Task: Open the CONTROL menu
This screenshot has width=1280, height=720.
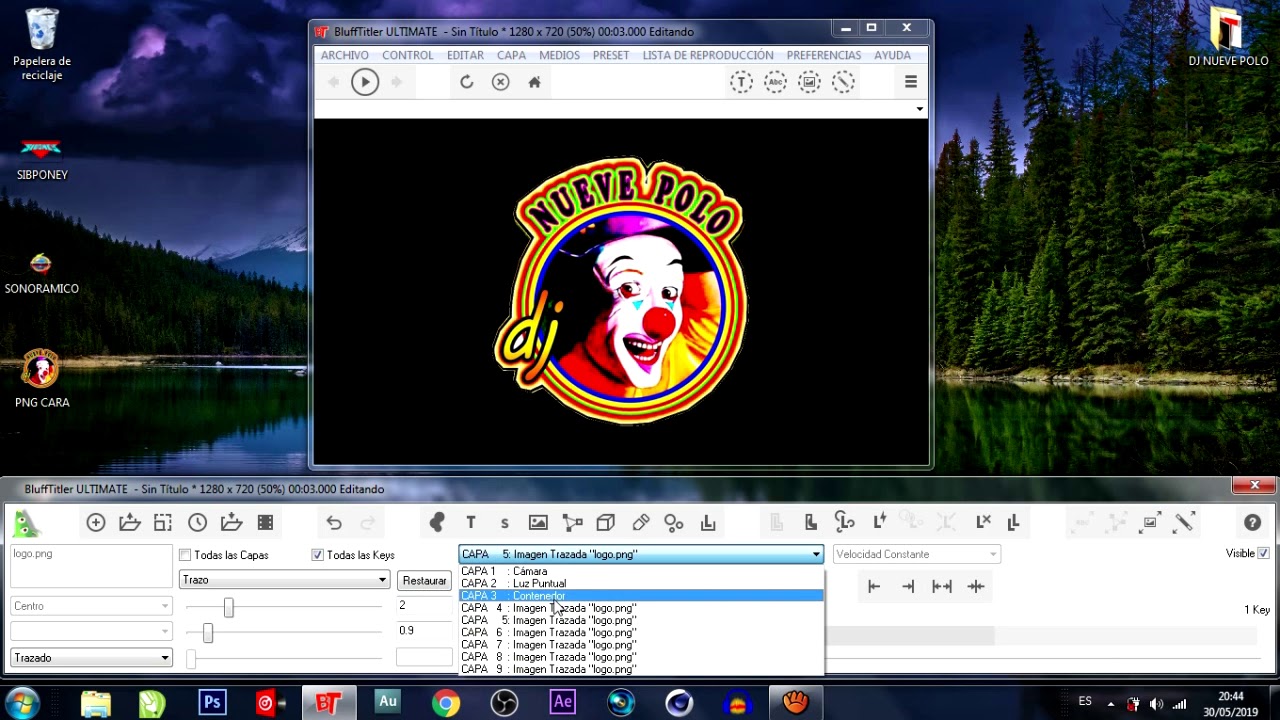Action: click(408, 55)
